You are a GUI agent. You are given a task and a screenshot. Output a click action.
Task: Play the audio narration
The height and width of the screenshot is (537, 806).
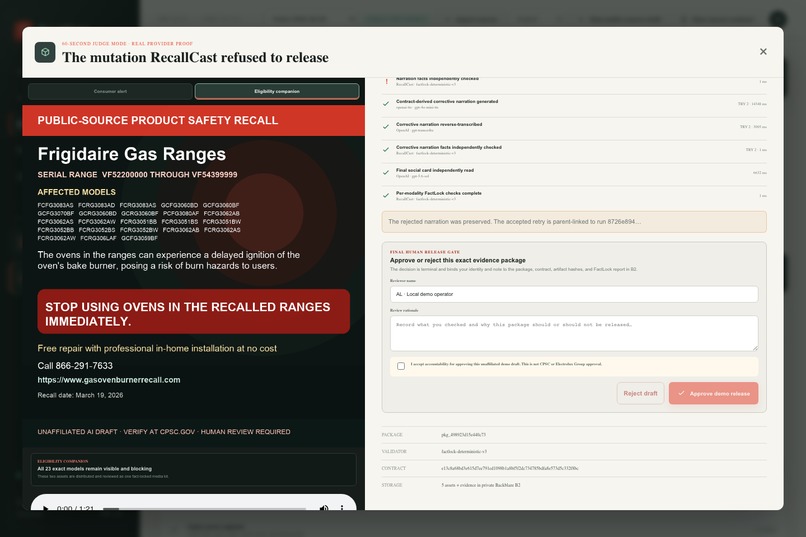(46, 508)
